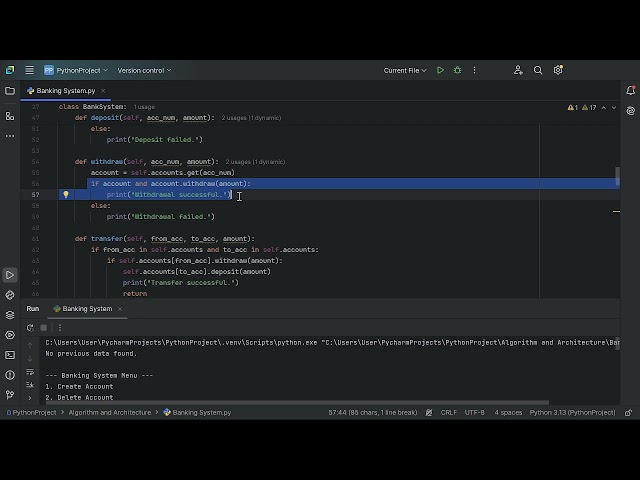Open the Git version control sidebar icon
This screenshot has width=640, height=480.
click(10, 395)
